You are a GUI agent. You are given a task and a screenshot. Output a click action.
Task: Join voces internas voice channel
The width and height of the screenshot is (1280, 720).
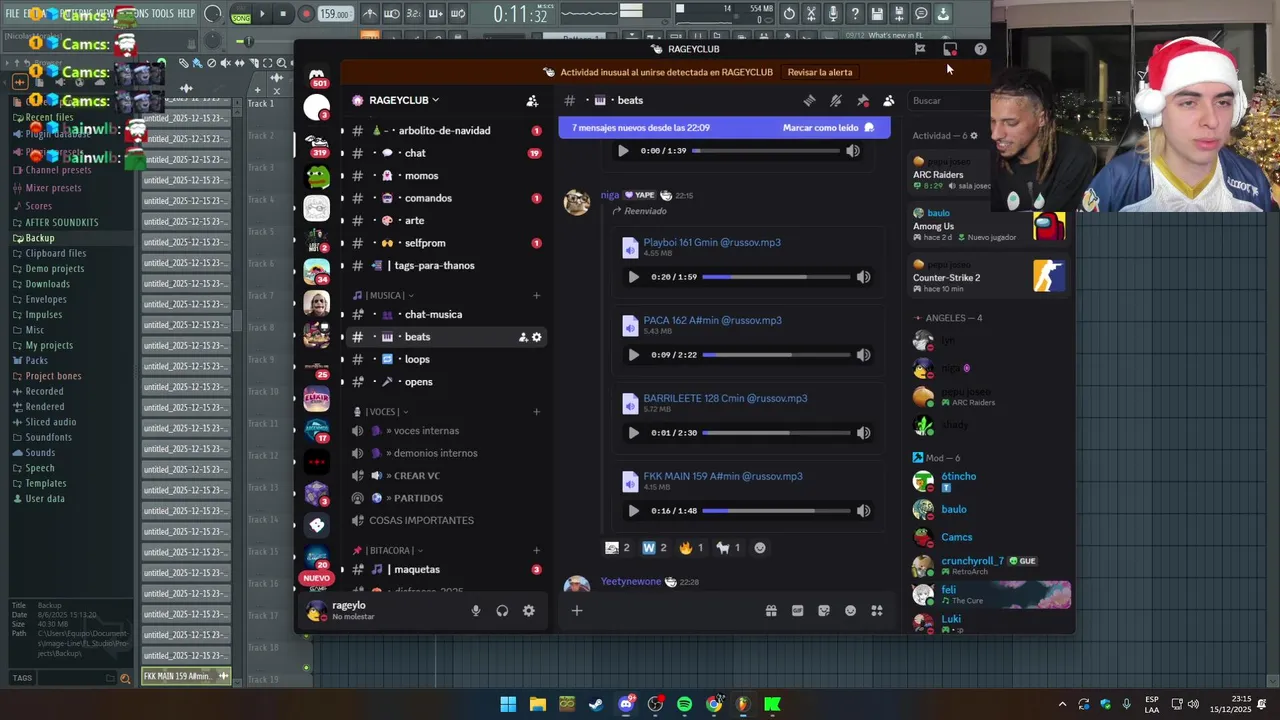coord(444,431)
